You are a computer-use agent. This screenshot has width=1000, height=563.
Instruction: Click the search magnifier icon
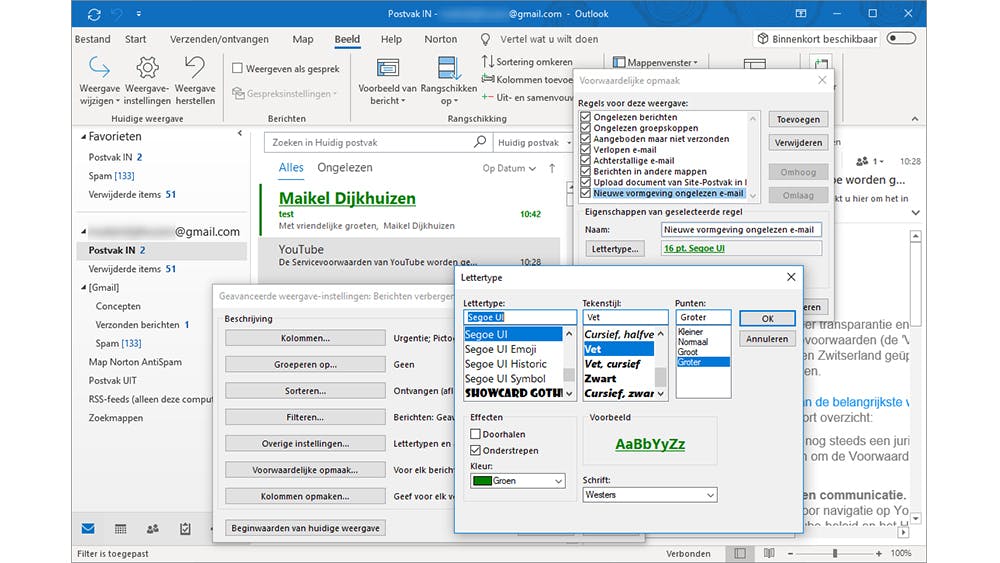(480, 143)
